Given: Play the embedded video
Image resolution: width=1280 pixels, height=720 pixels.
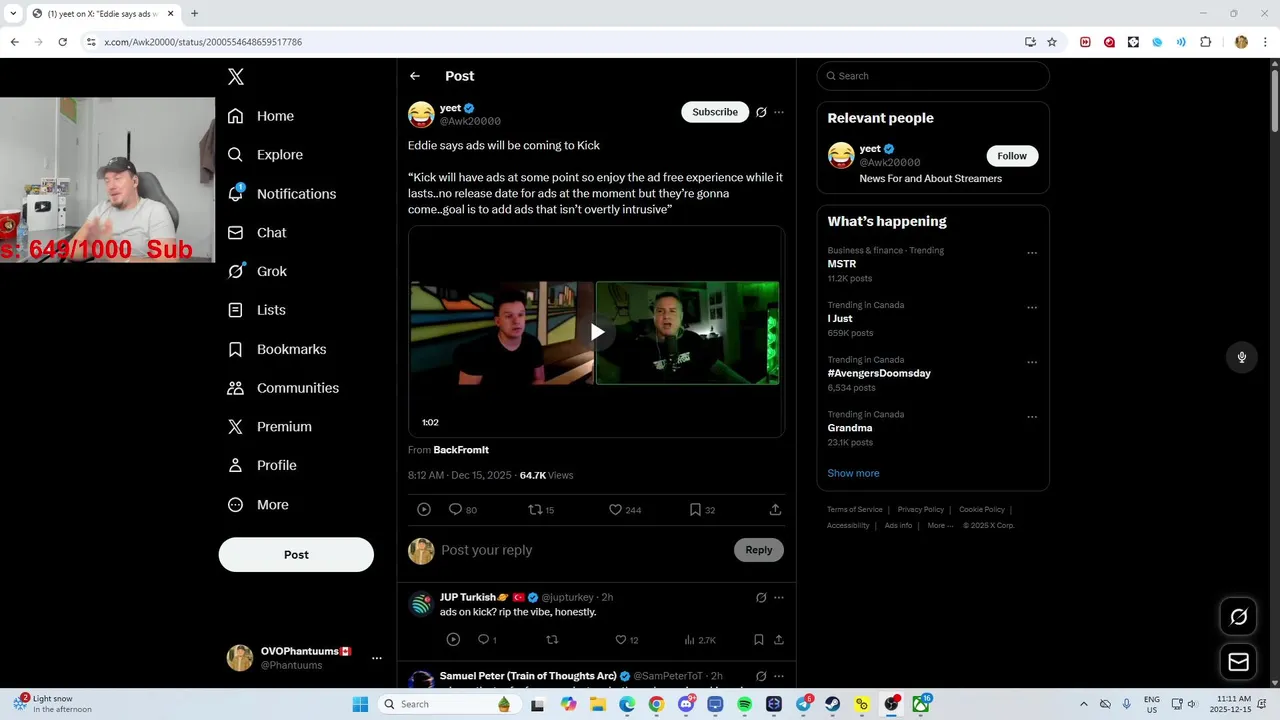Looking at the screenshot, I should click(597, 332).
